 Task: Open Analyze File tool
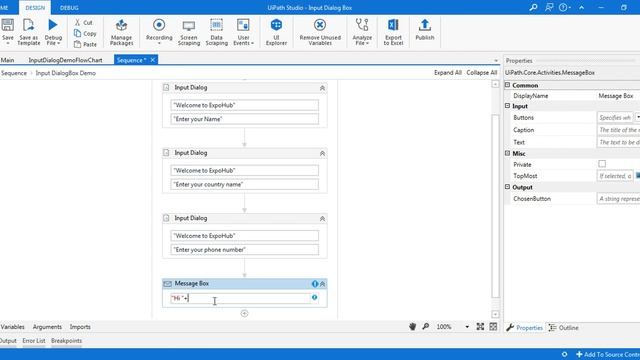click(362, 32)
